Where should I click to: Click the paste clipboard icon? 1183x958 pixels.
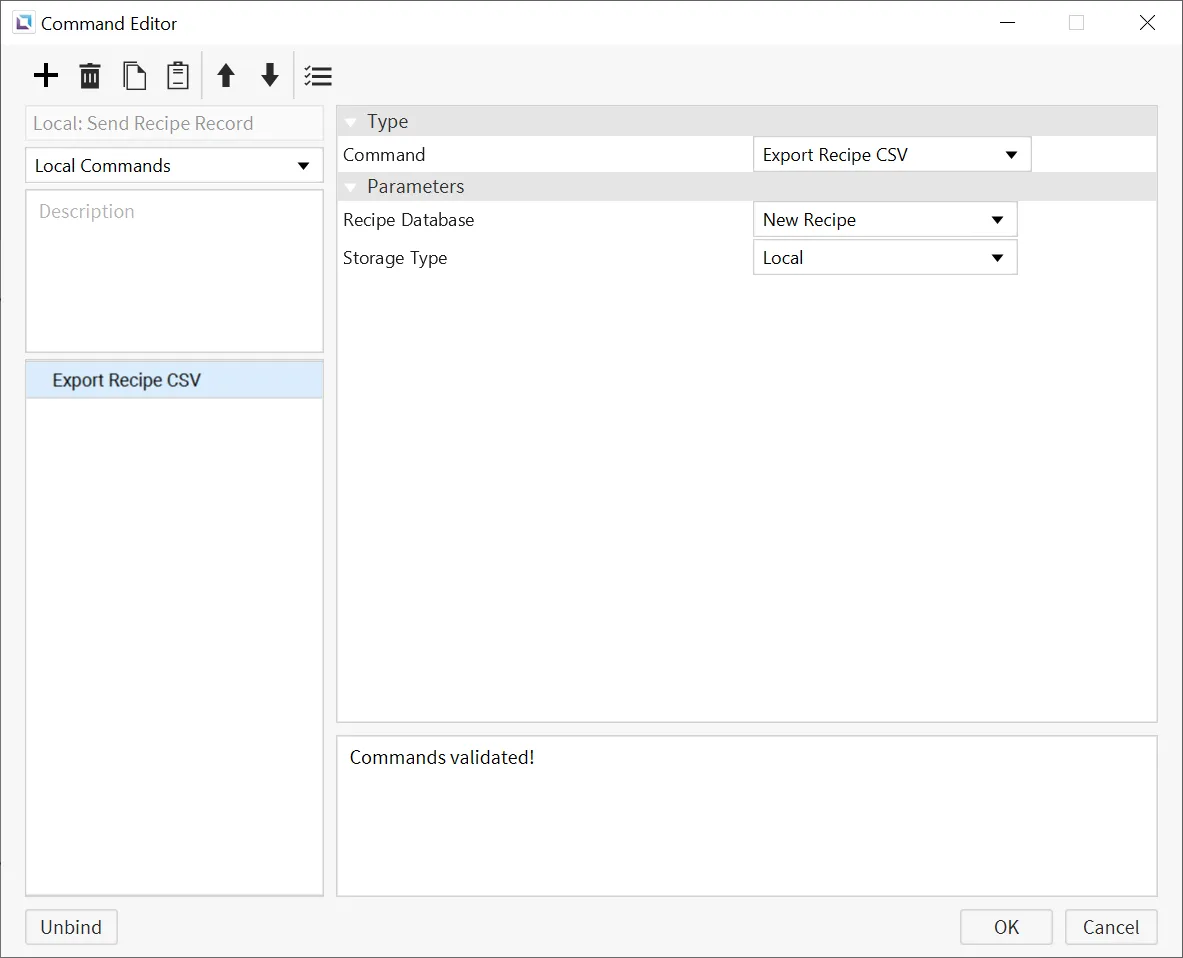pyautogui.click(x=178, y=76)
